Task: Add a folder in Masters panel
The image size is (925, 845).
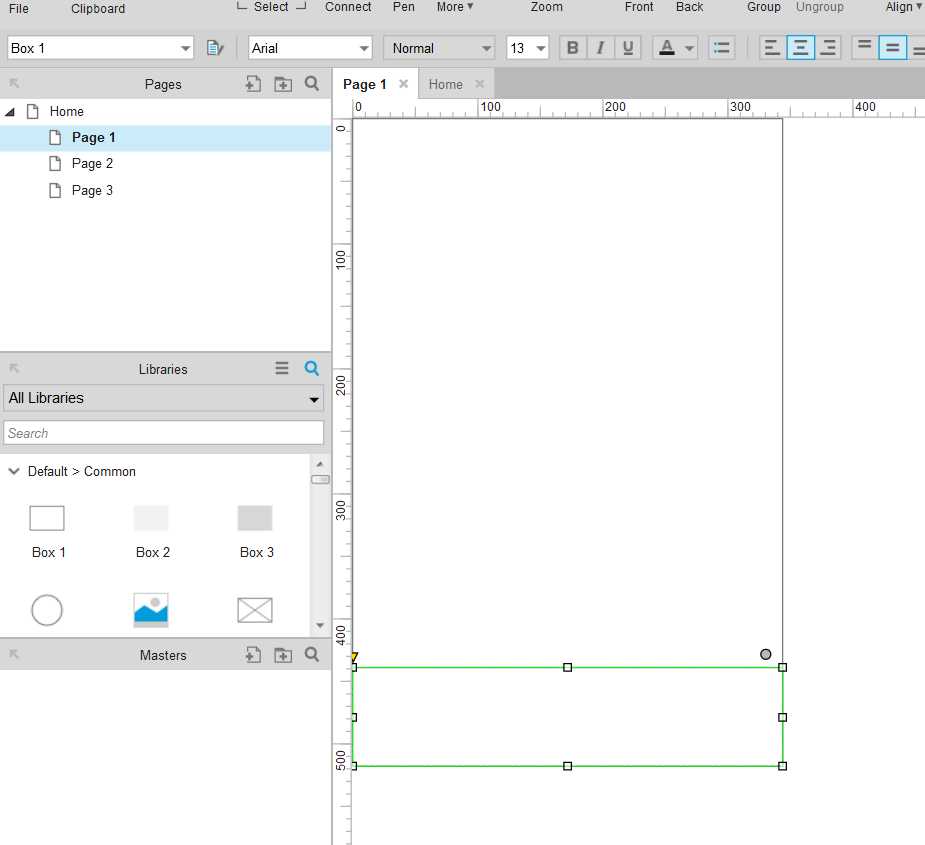Action: [283, 654]
